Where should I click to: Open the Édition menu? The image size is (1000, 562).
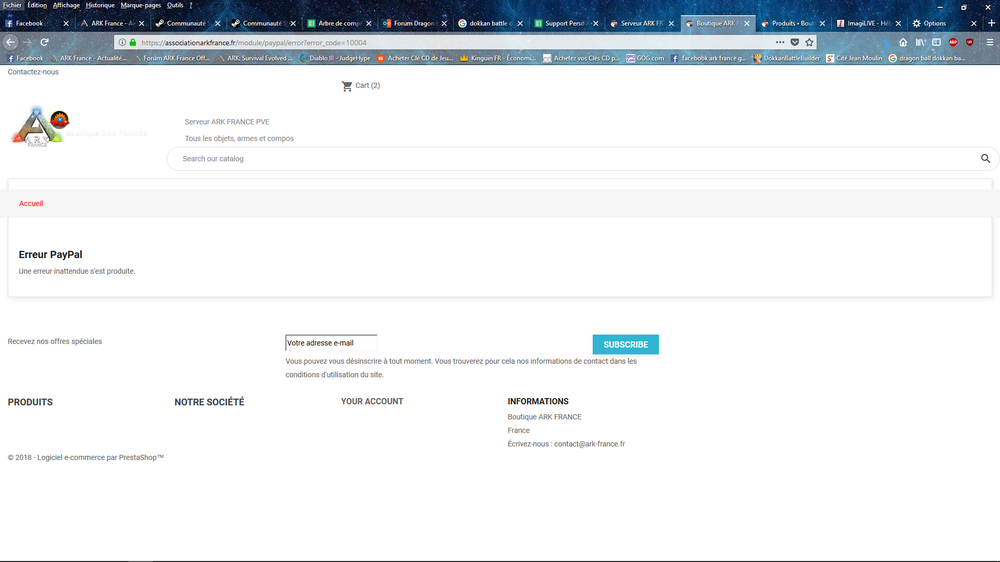37,5
